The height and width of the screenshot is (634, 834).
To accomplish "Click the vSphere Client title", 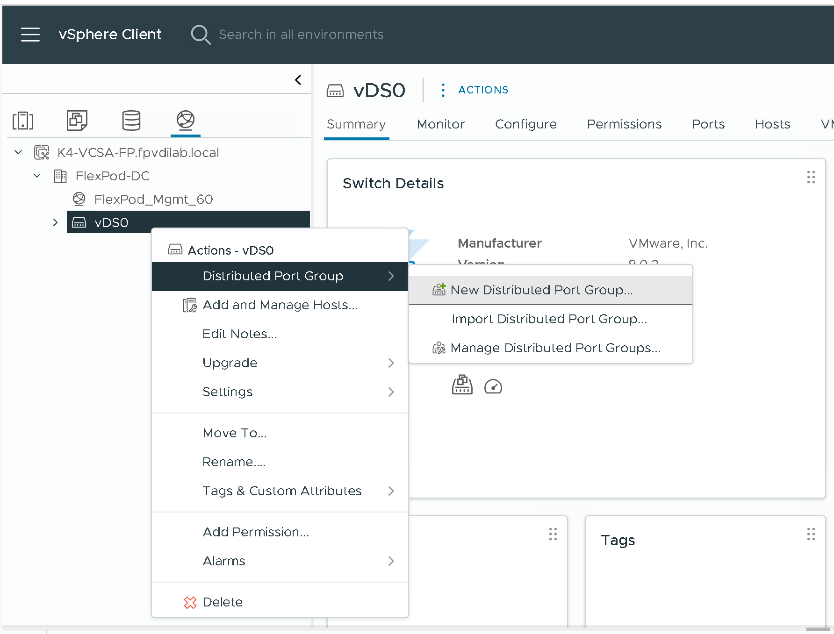I will tap(110, 35).
